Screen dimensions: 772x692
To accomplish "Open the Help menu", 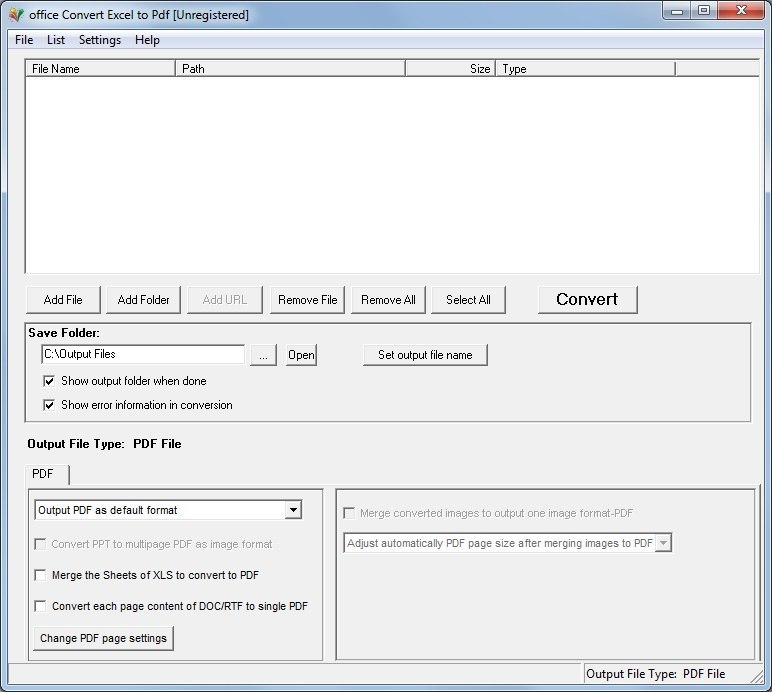I will pos(147,40).
